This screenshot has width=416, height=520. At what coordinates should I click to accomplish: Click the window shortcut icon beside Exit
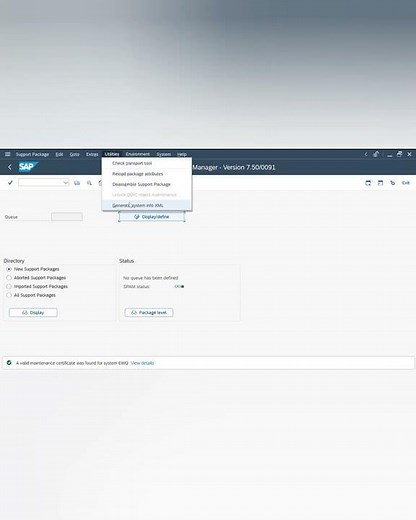click(380, 183)
